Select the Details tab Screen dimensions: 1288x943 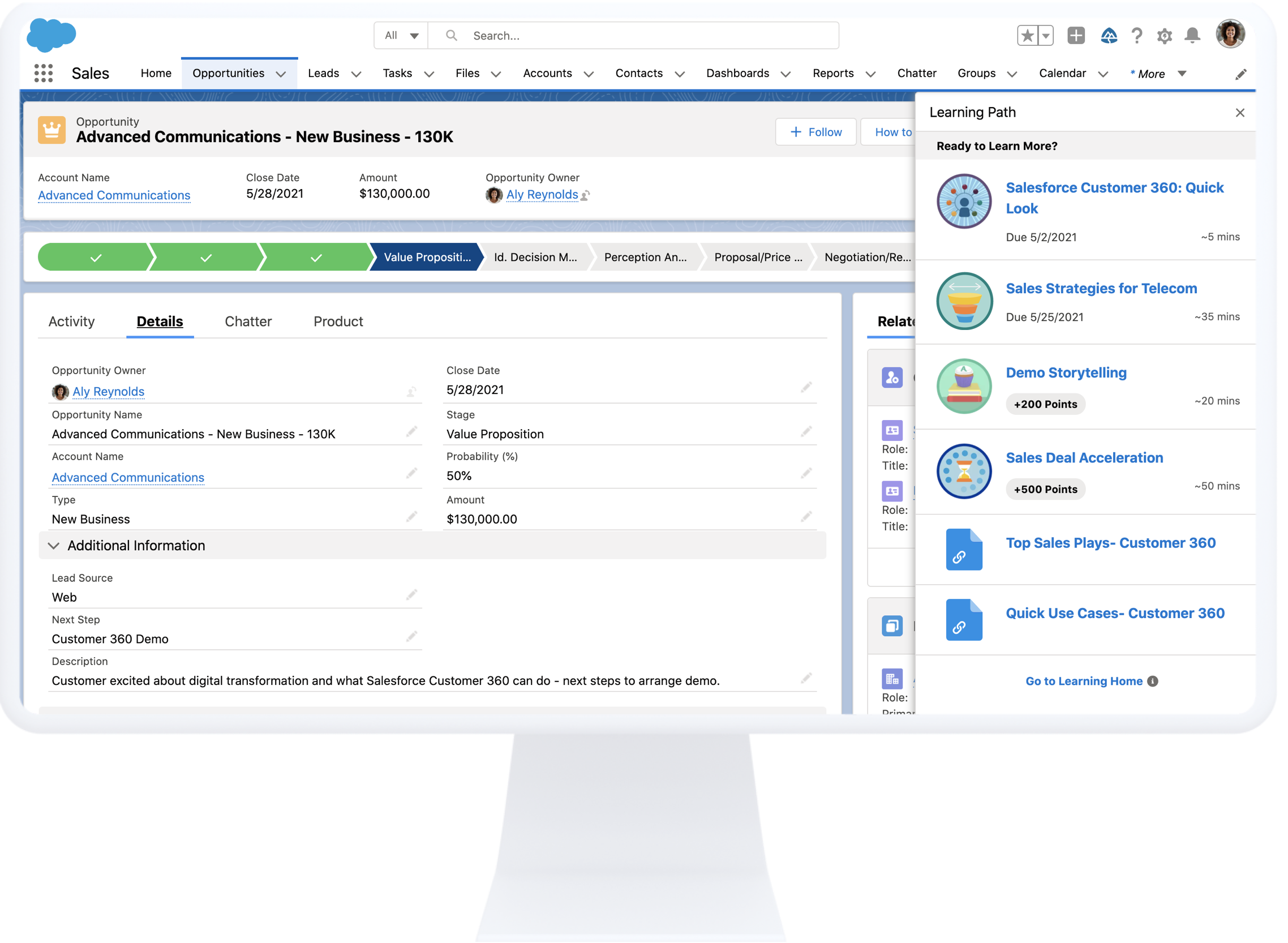click(160, 322)
